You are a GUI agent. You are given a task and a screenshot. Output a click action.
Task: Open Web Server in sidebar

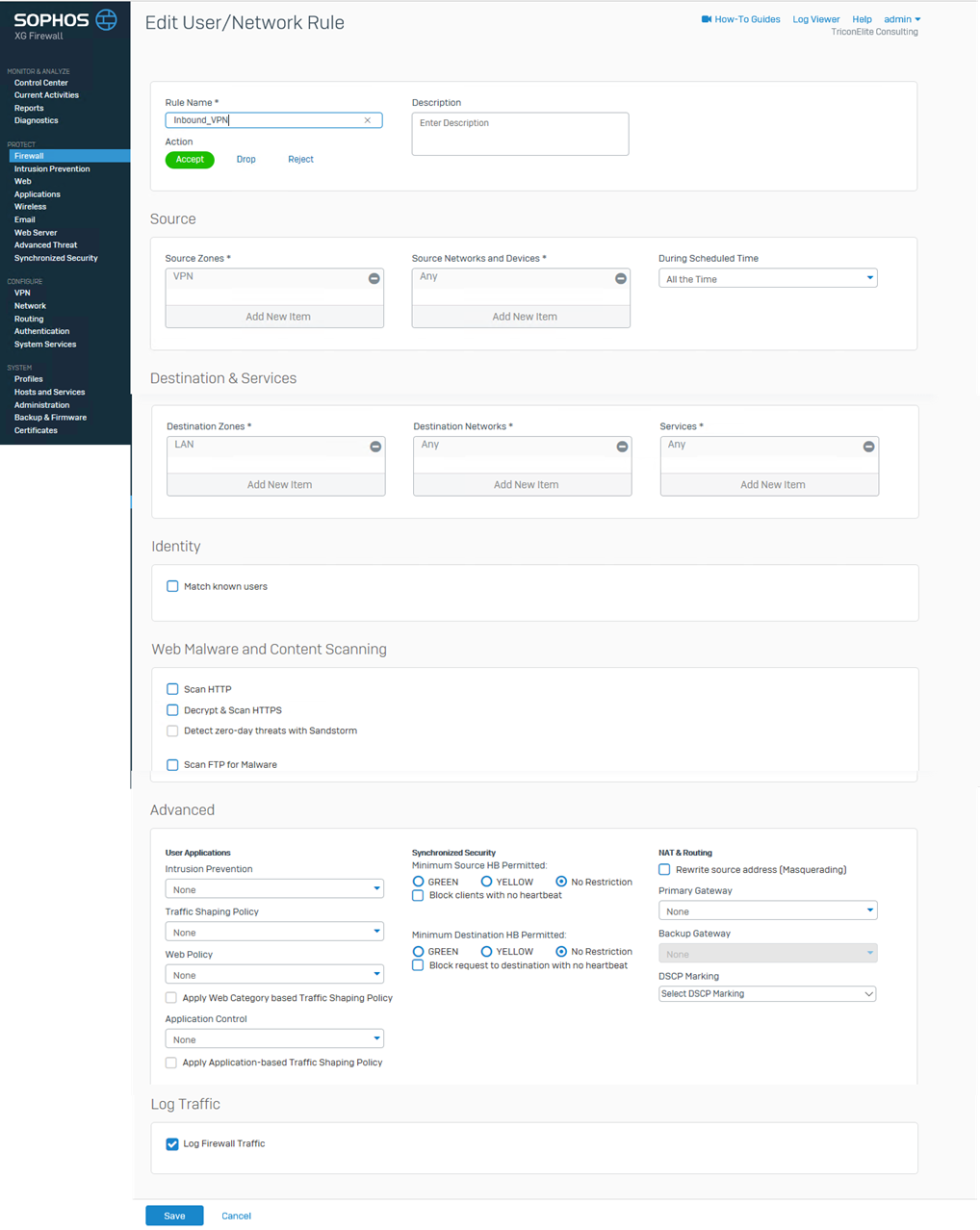(x=36, y=233)
